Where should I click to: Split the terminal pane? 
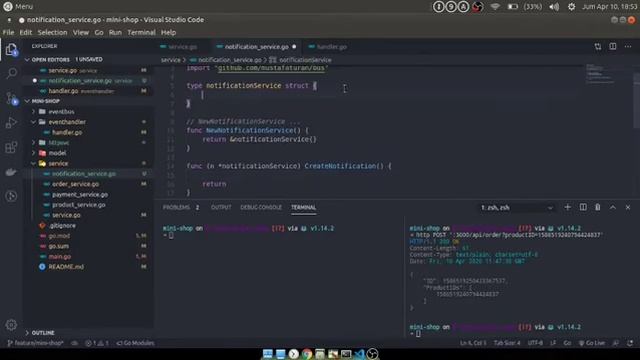tap(583, 207)
